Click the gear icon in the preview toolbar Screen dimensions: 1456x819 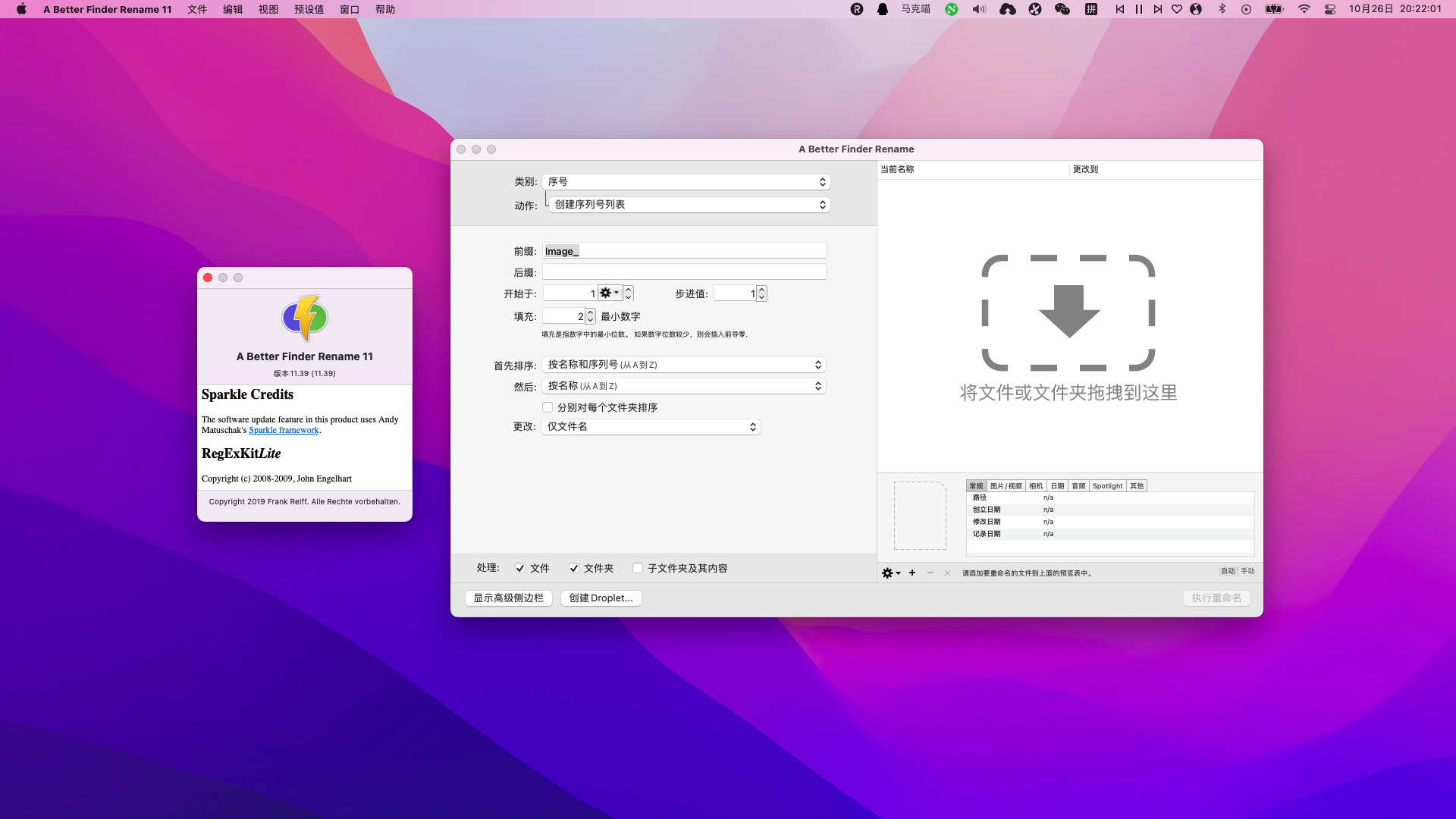tap(887, 573)
